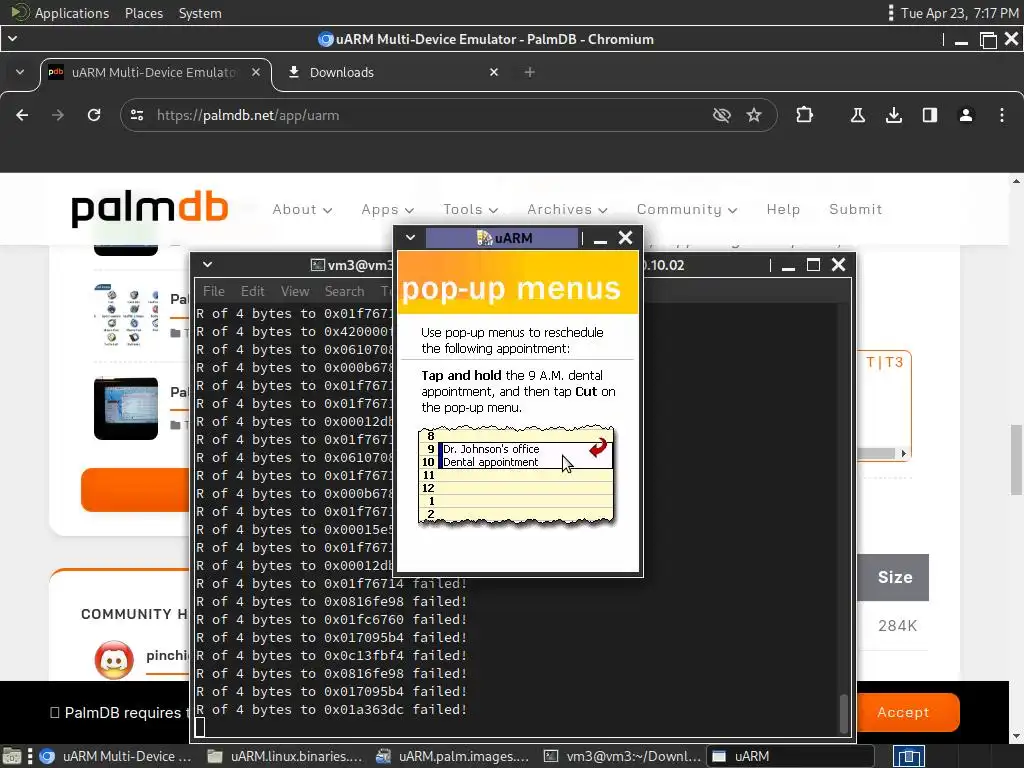Bookmark this page with the star icon
This screenshot has width=1024, height=768.
(754, 115)
